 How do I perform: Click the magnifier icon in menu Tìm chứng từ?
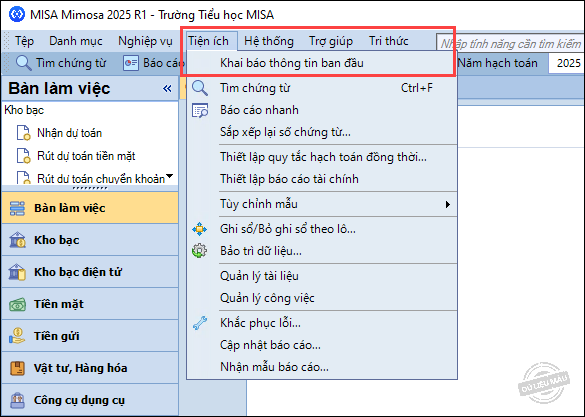pyautogui.click(x=200, y=88)
